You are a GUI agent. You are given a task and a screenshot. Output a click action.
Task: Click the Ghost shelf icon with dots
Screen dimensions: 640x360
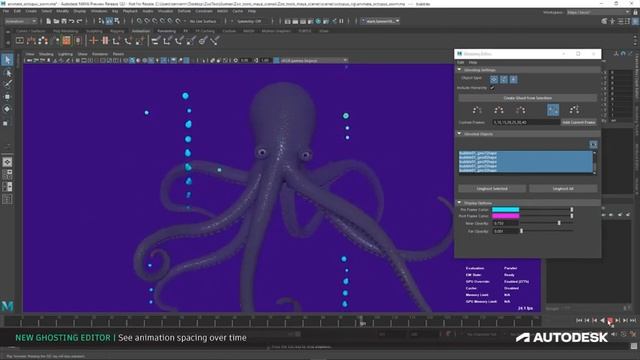[43, 40]
